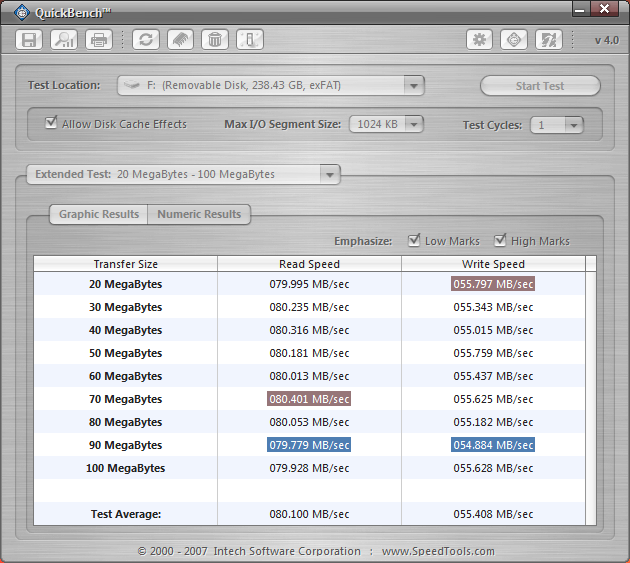Toggle Allow Disk Cache Effects checkbox
Image resolution: width=630 pixels, height=563 pixels.
pos(52,124)
